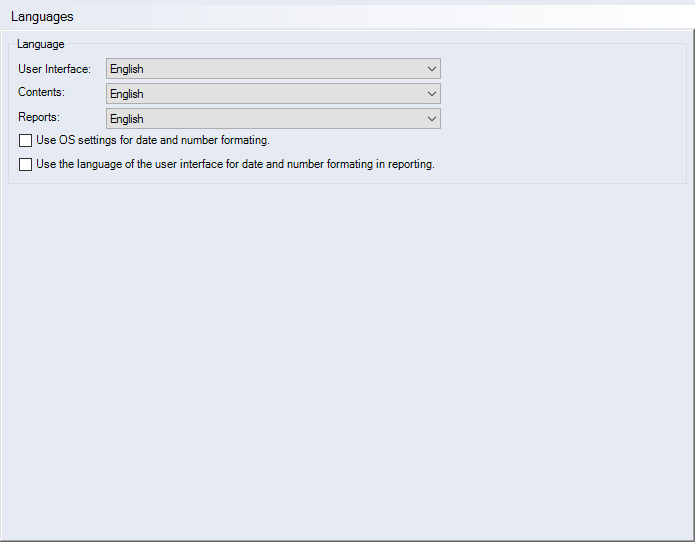Click the 'Contents:' label
Image resolution: width=695 pixels, height=542 pixels.
tap(41, 92)
